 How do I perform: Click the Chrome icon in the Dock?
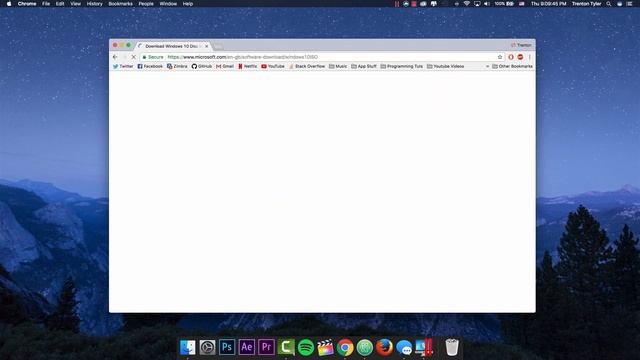[345, 347]
